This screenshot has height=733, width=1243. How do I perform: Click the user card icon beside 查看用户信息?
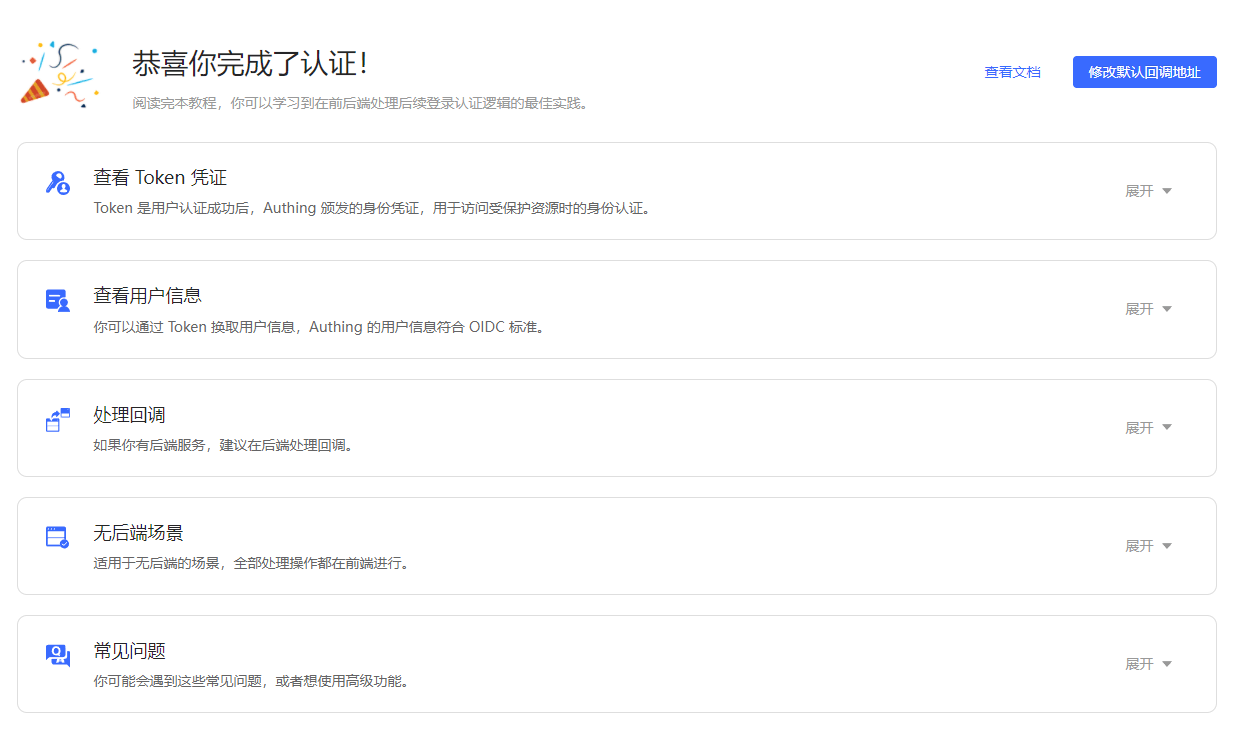[58, 301]
